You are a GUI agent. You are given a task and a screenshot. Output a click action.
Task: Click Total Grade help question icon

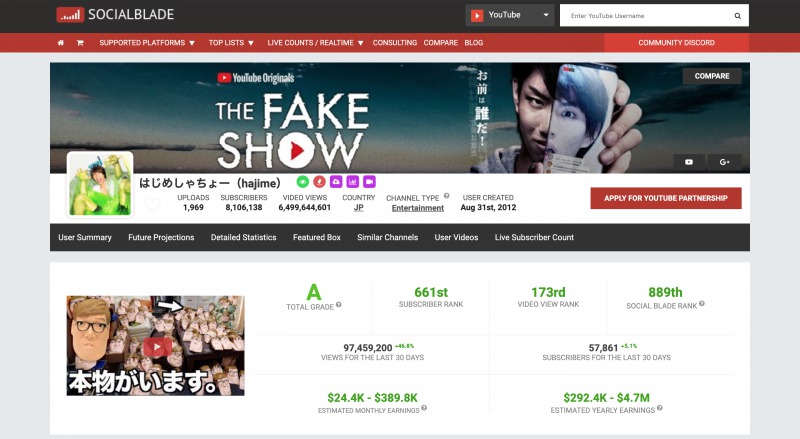[339, 305]
